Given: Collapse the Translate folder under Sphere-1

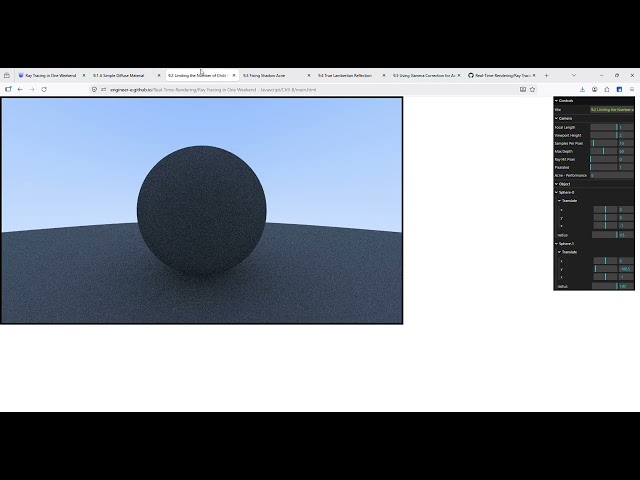Looking at the screenshot, I should pyautogui.click(x=596, y=252).
